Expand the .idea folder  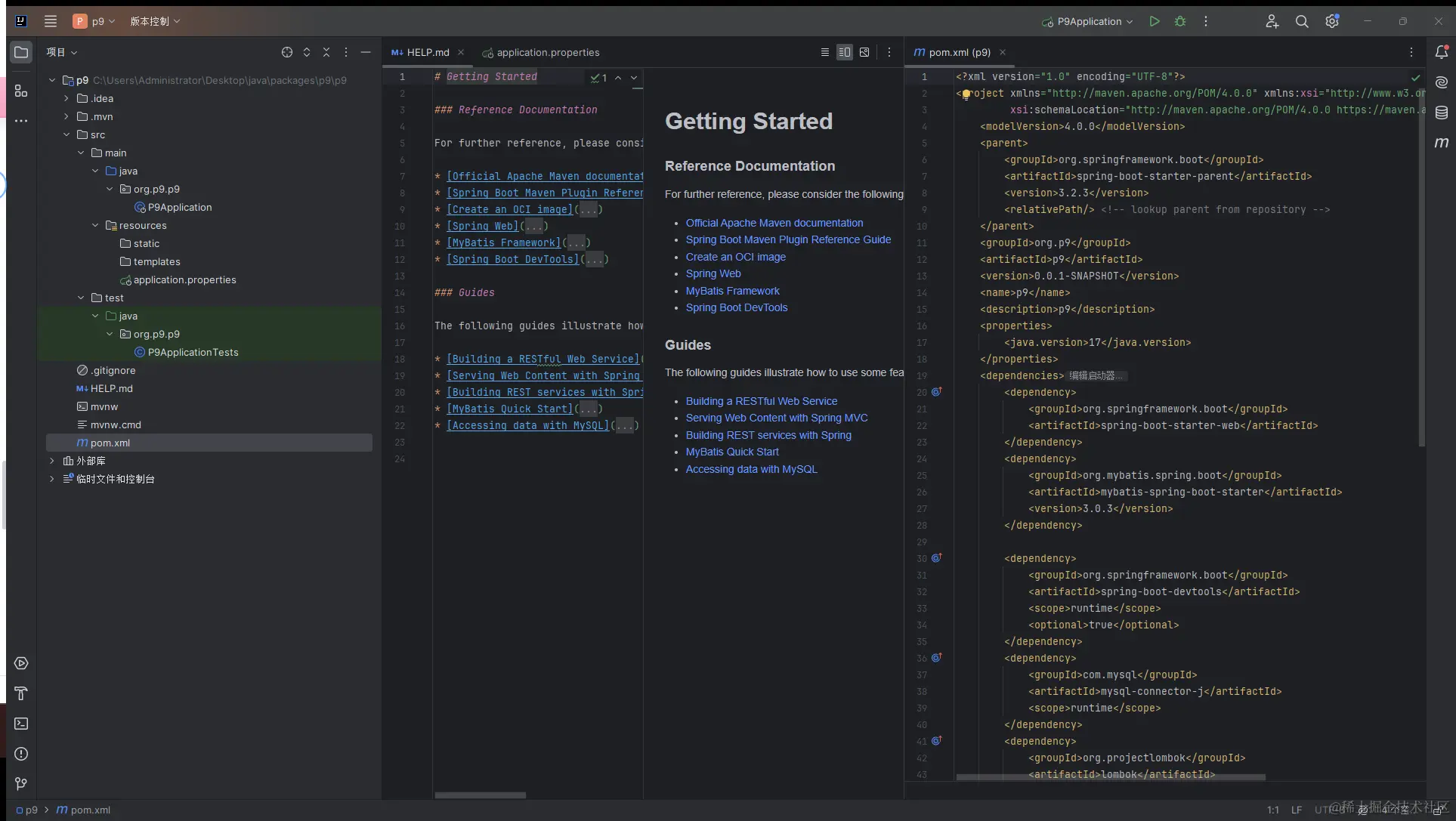66,98
